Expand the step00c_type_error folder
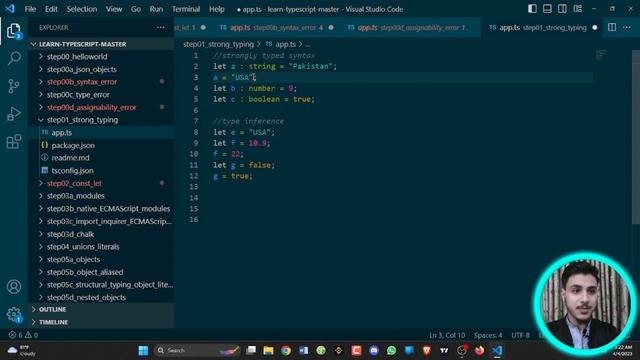This screenshot has width=640, height=360. 101,95
